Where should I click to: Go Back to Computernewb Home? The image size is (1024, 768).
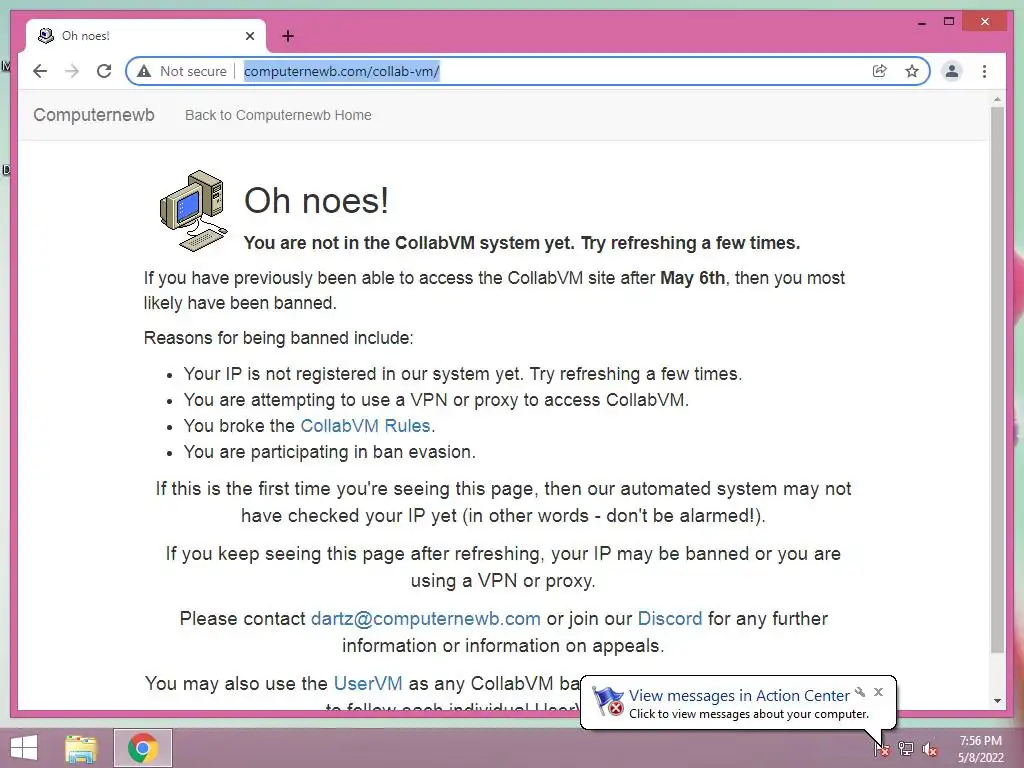[x=278, y=115]
